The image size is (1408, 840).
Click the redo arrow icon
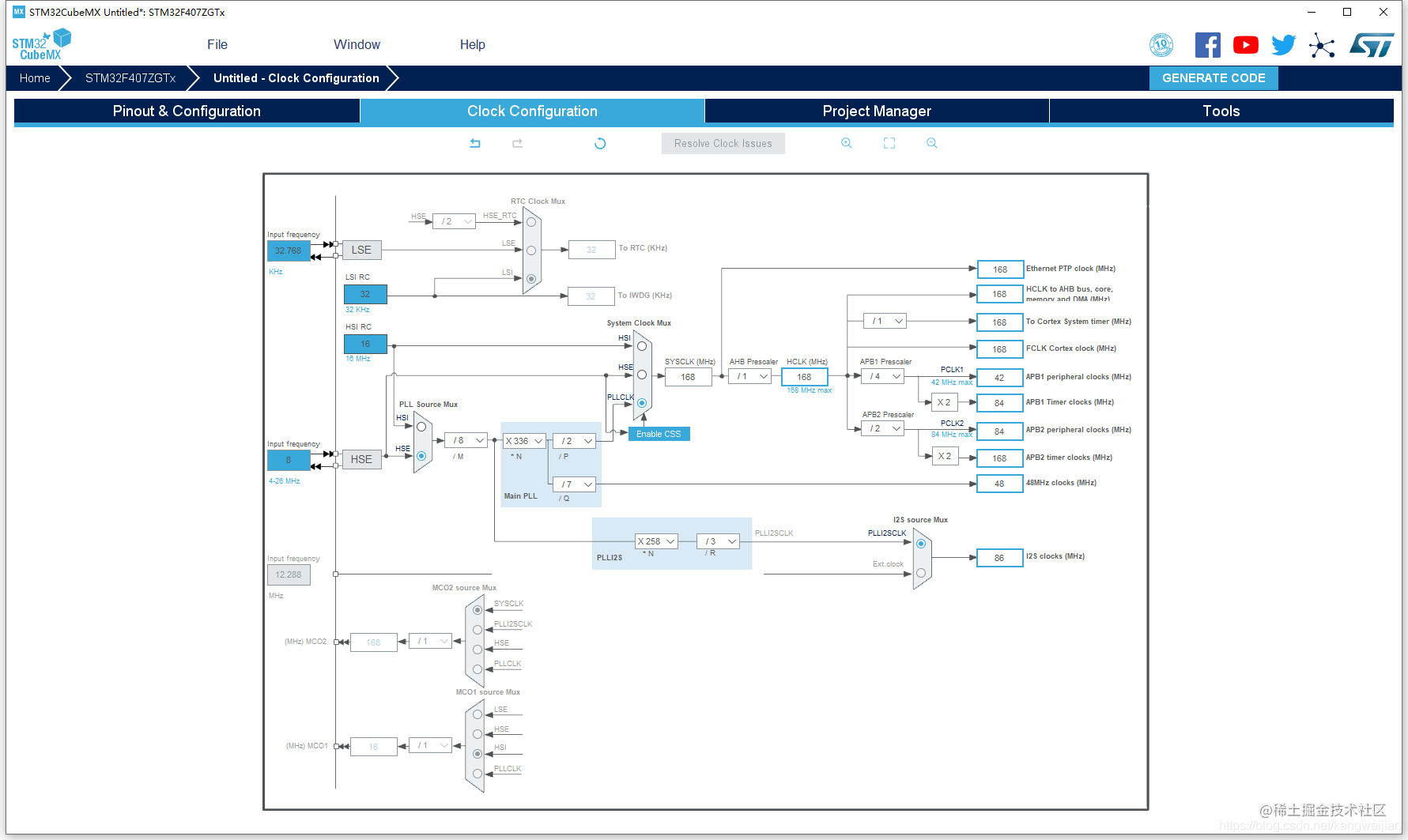click(518, 143)
